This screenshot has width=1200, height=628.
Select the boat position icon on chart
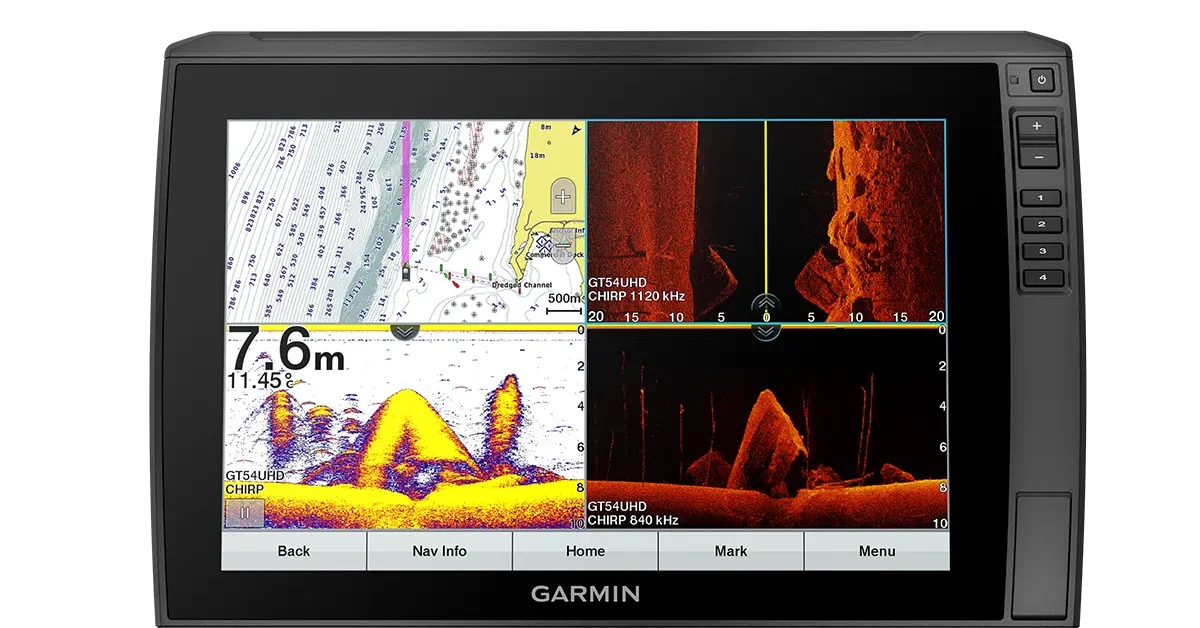click(406, 272)
